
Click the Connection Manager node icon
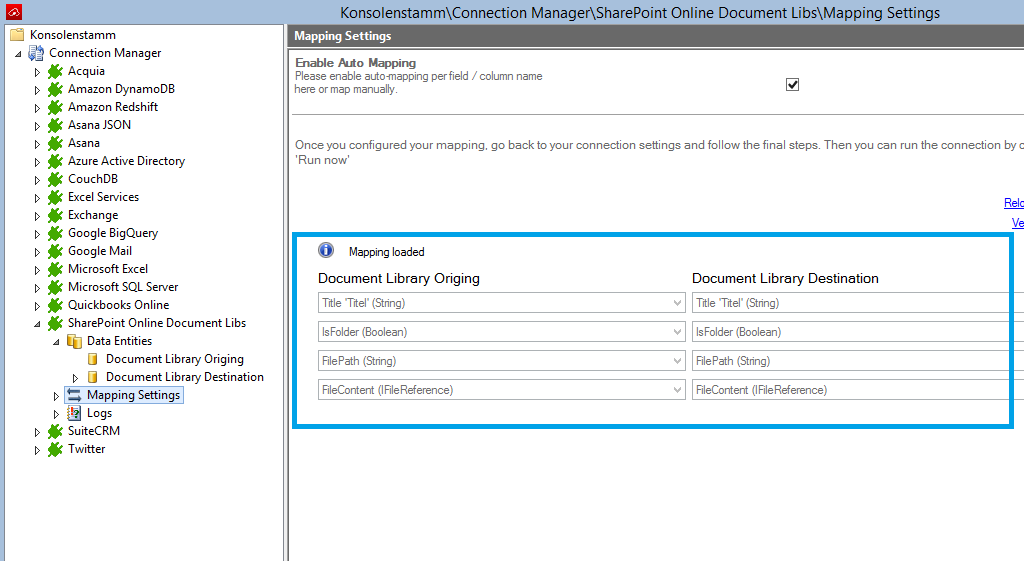(36, 53)
